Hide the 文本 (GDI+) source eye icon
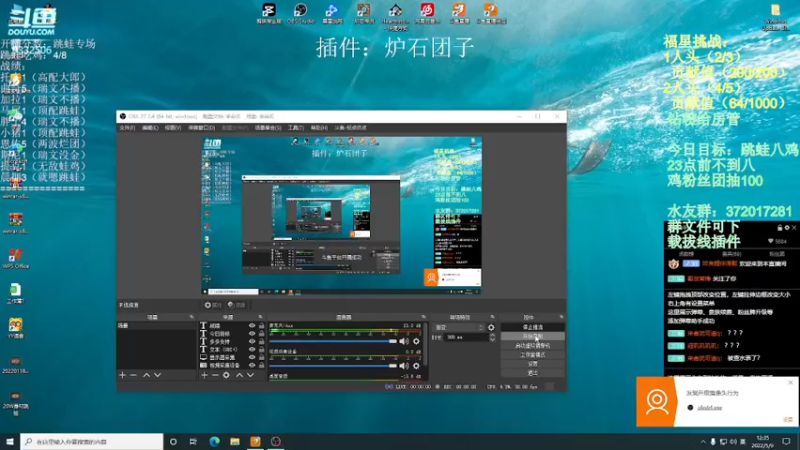Image resolution: width=800 pixels, height=450 pixels. pos(252,349)
